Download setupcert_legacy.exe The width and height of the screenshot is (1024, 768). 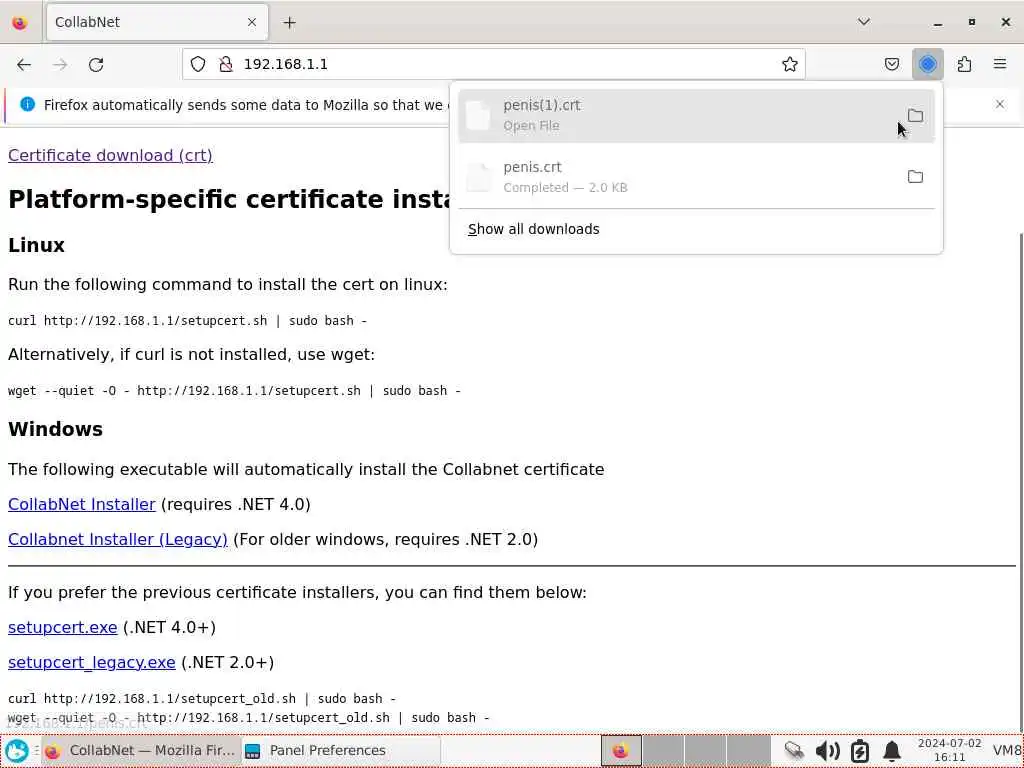[x=91, y=662]
